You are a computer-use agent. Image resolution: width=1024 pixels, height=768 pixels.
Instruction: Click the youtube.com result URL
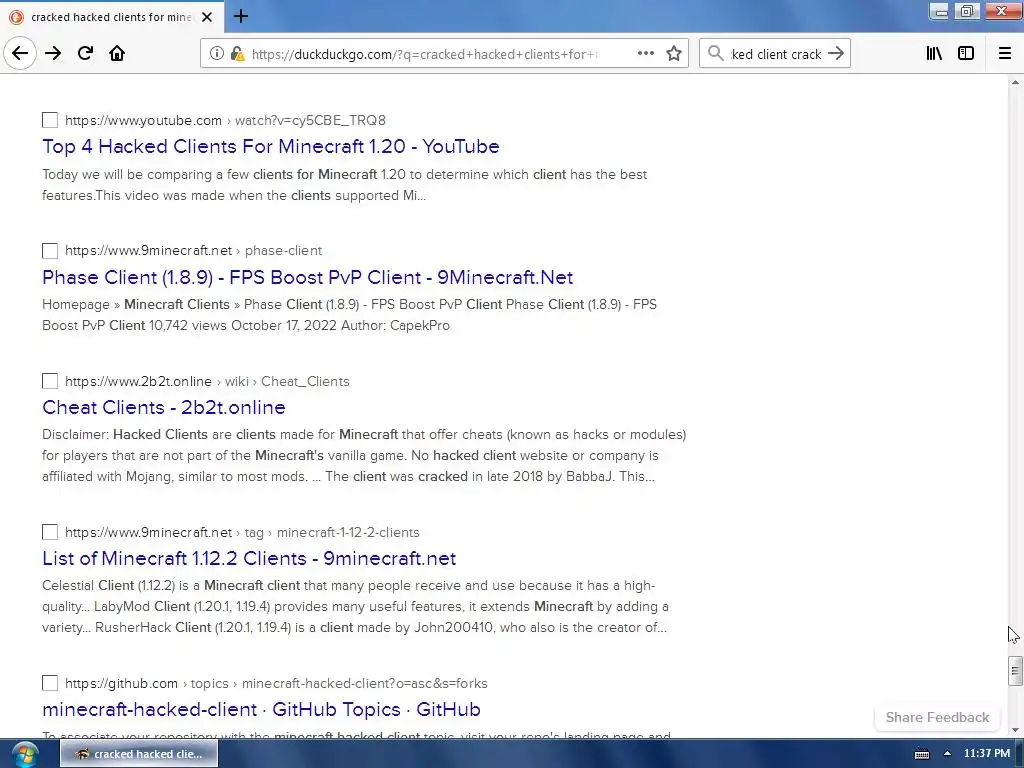(225, 120)
